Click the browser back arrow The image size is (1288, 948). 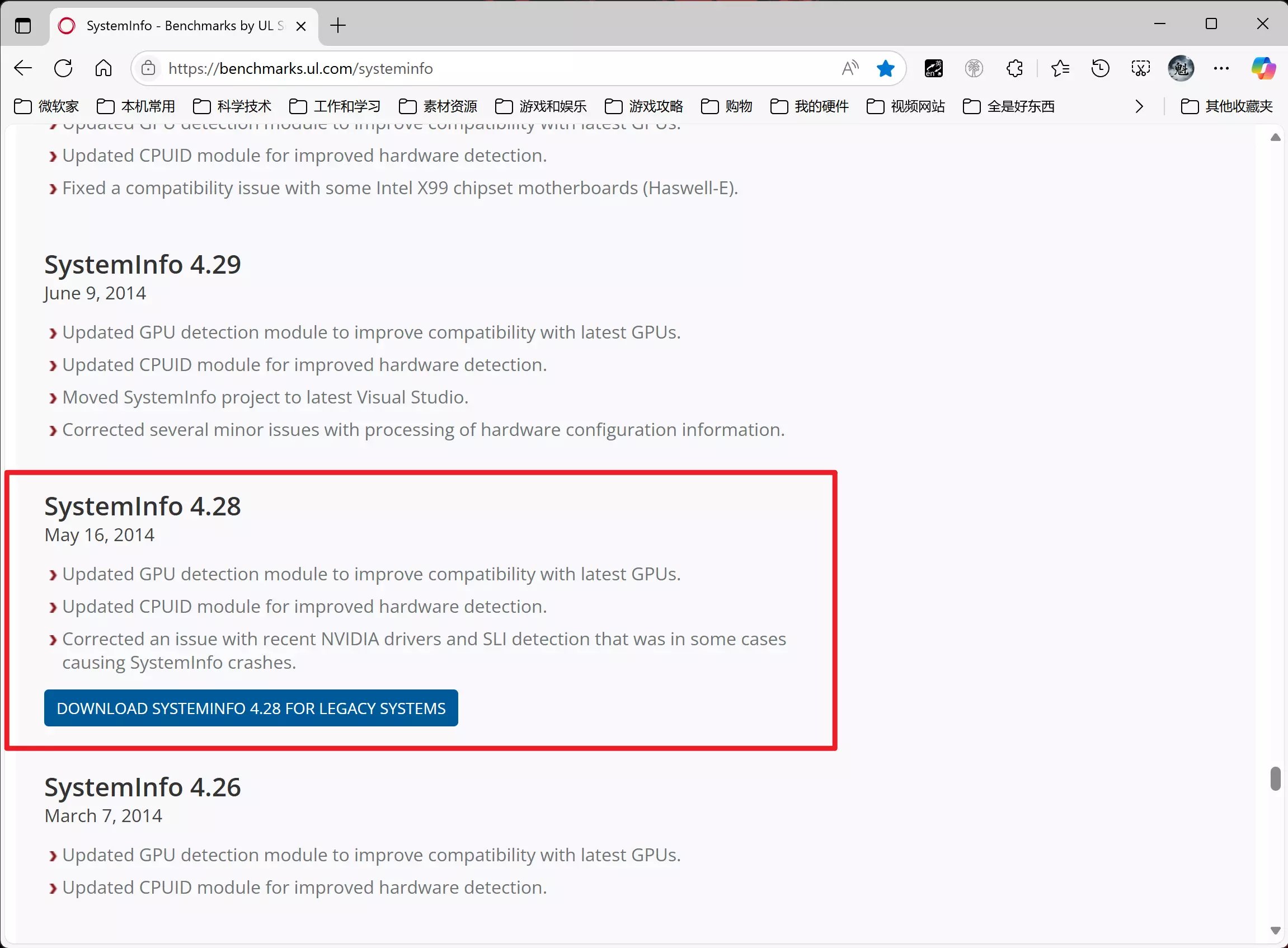[x=23, y=68]
